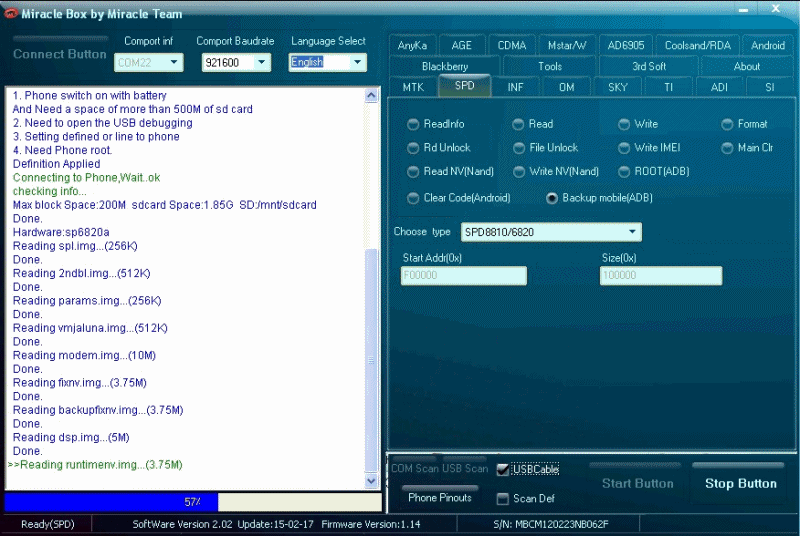Click the Start Addr(0x) input field
The image size is (800, 536).
click(464, 275)
